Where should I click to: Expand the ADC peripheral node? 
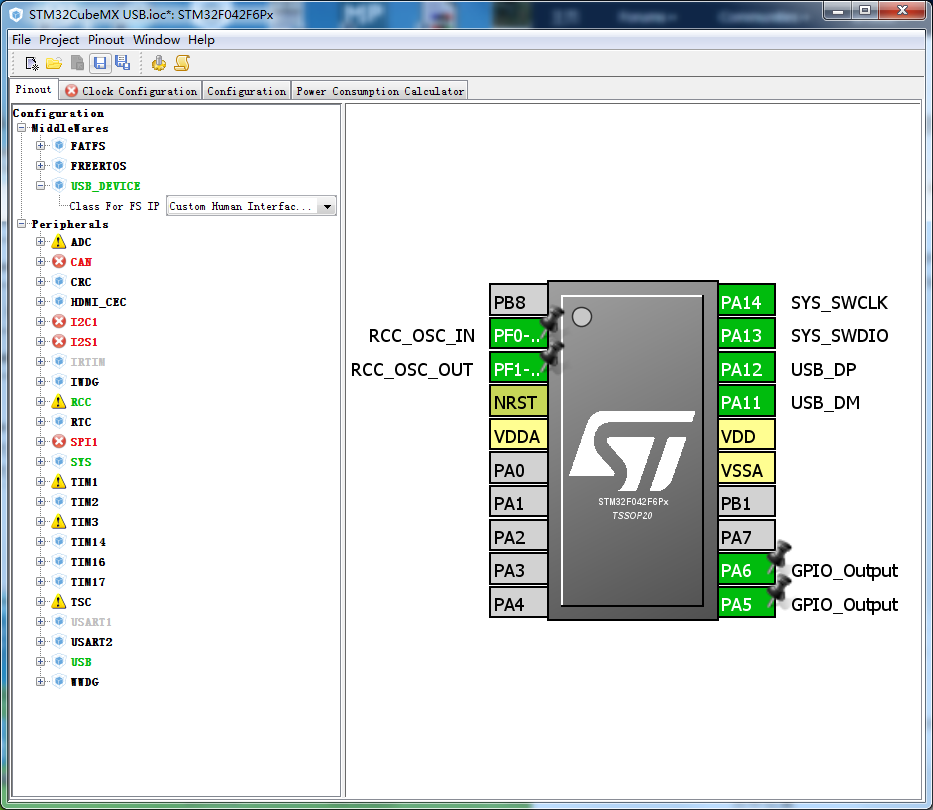(40, 242)
